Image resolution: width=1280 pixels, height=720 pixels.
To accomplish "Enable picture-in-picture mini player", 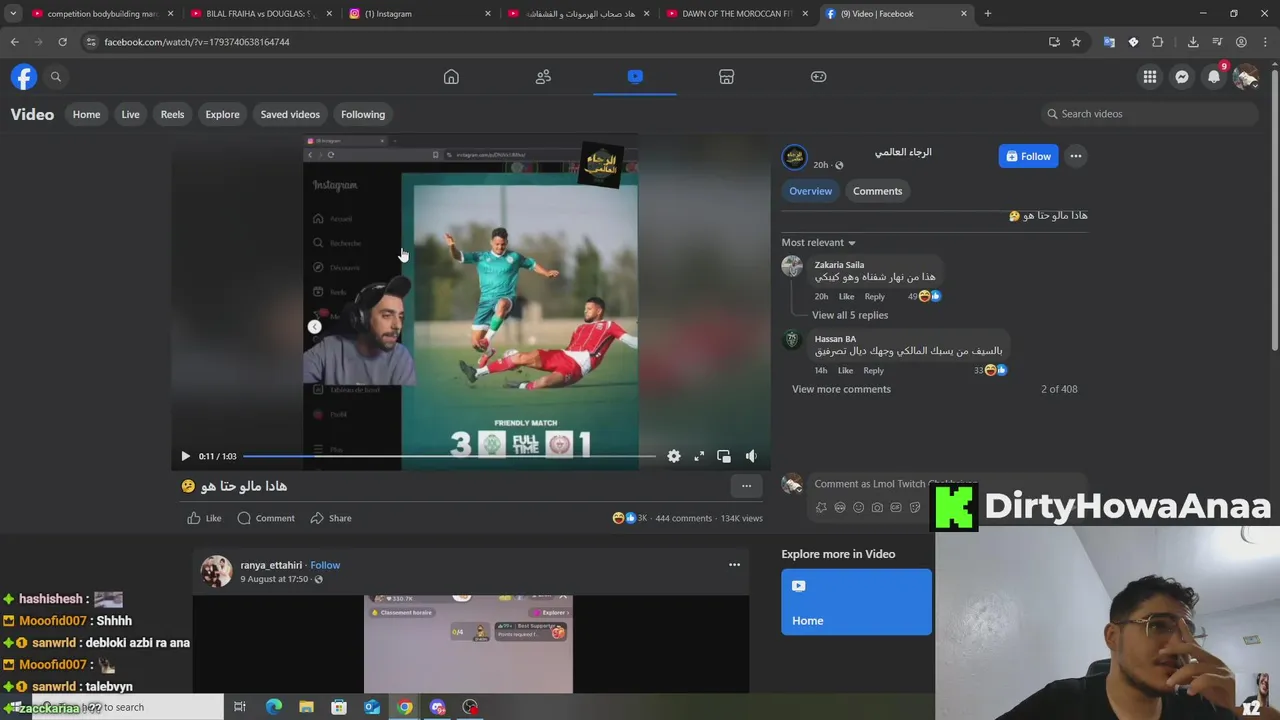I will (724, 456).
